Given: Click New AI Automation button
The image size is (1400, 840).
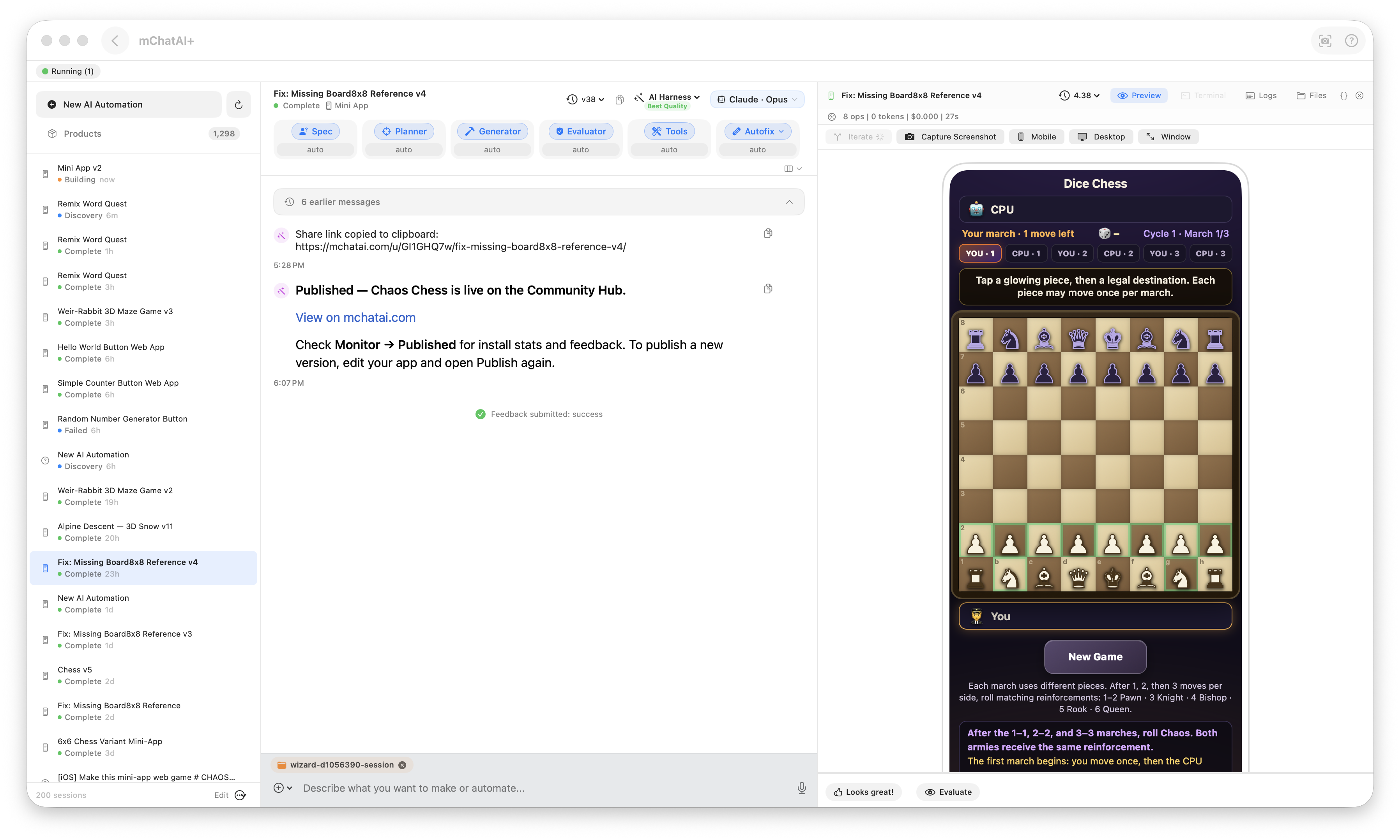Looking at the screenshot, I should [129, 105].
